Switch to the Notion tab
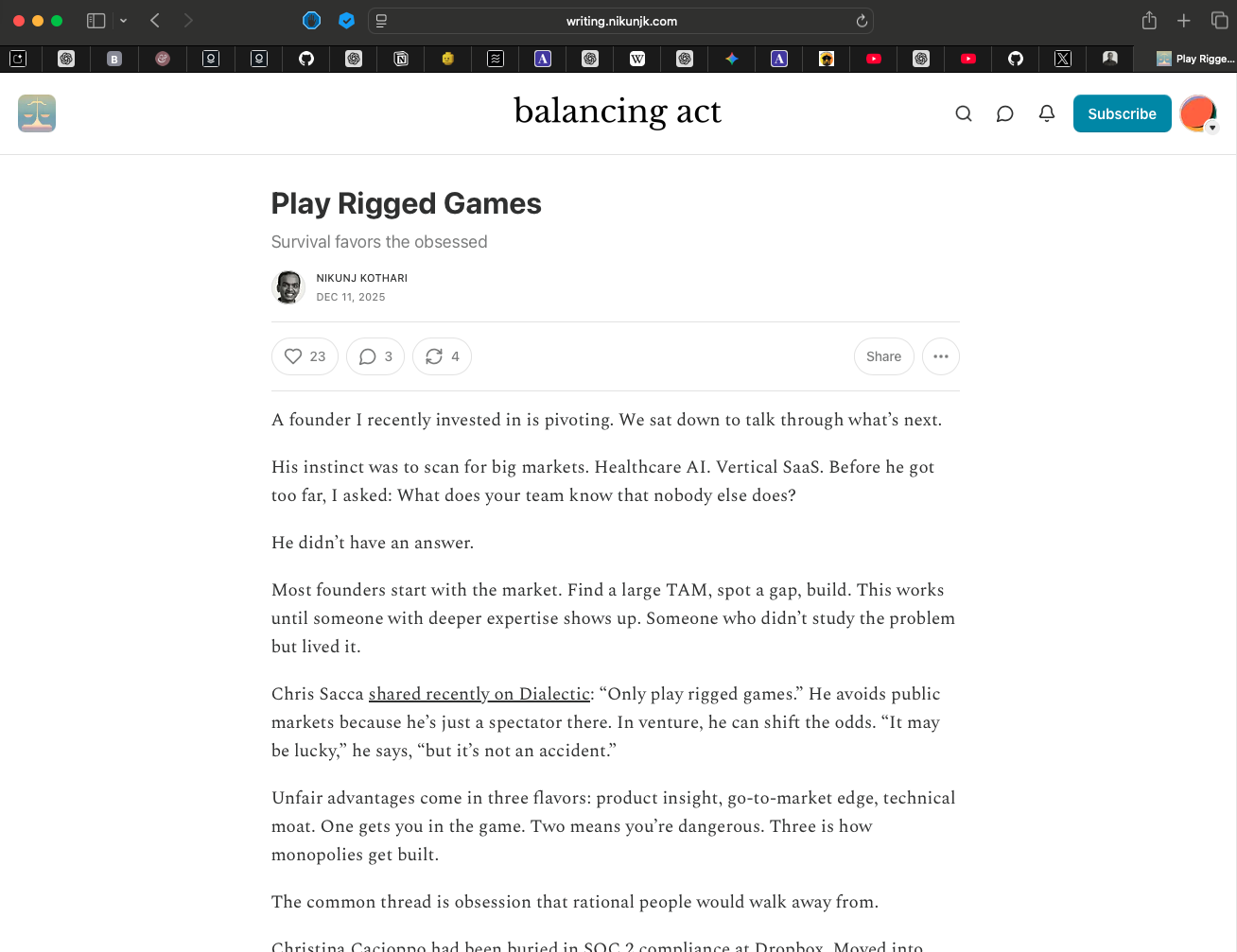Viewport: 1237px width, 952px height. [x=401, y=59]
